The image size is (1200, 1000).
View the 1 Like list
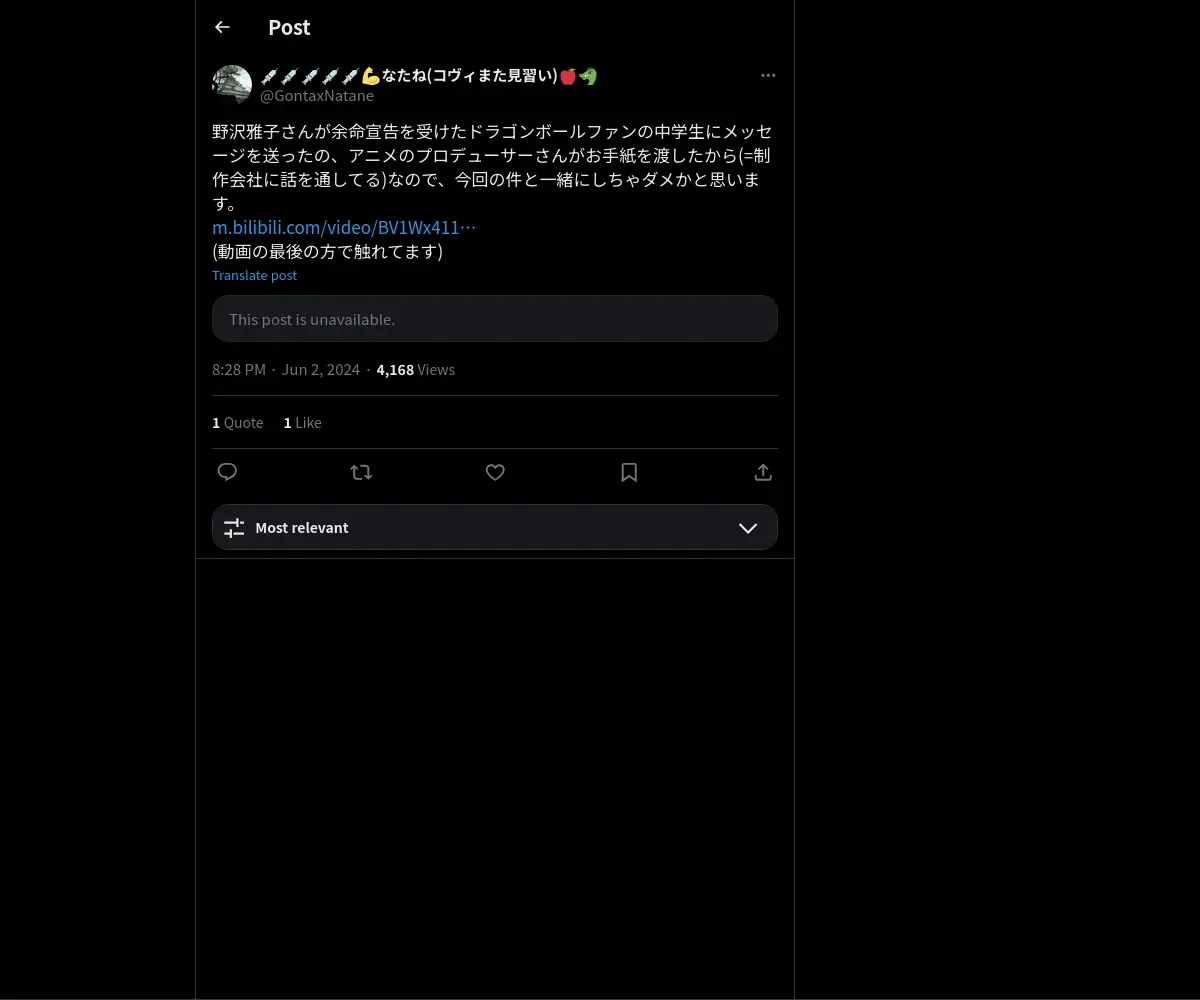[x=302, y=423]
